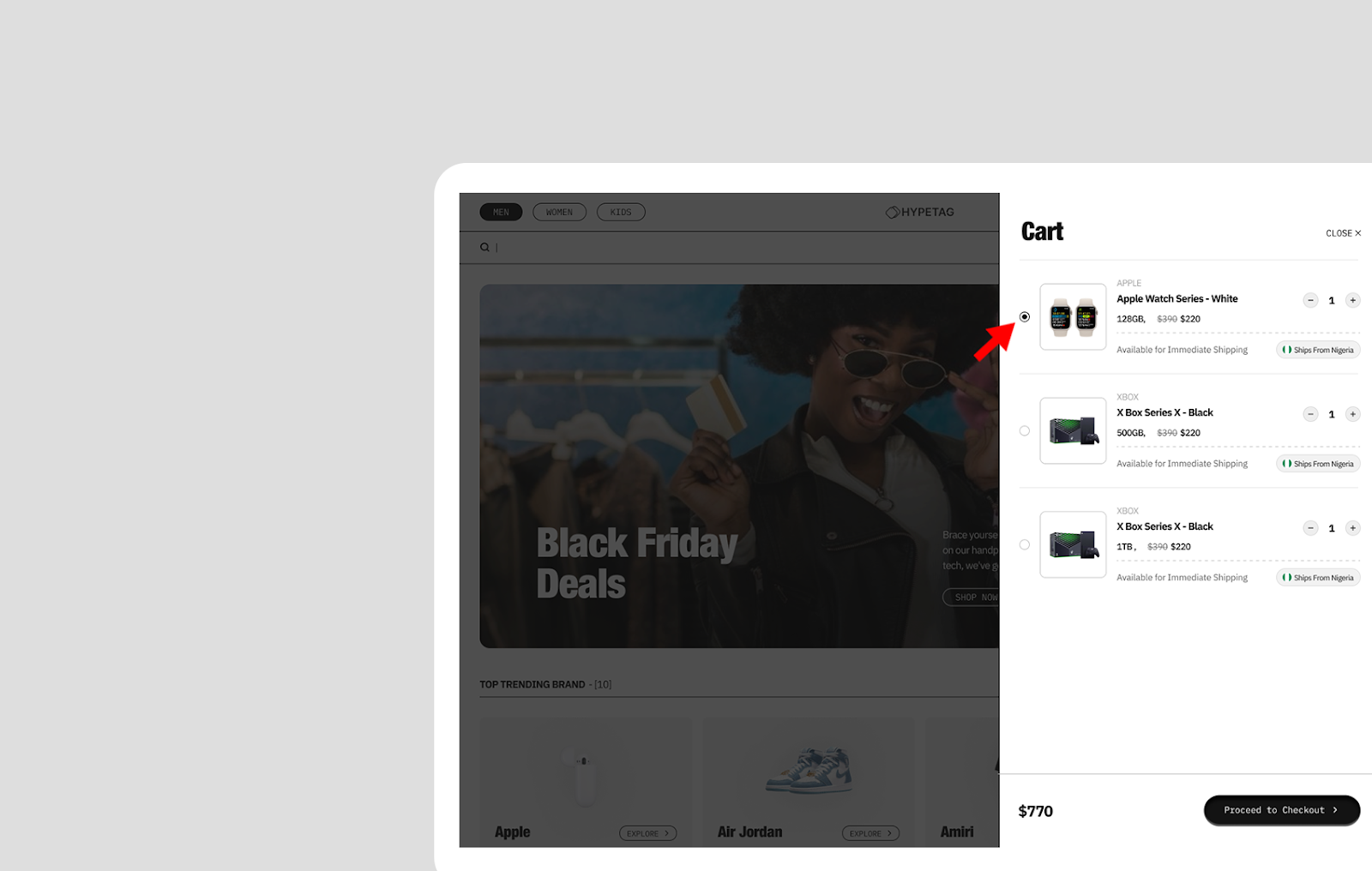Explore the Air Jordan brand
The image size is (1372, 871).
coord(870,833)
